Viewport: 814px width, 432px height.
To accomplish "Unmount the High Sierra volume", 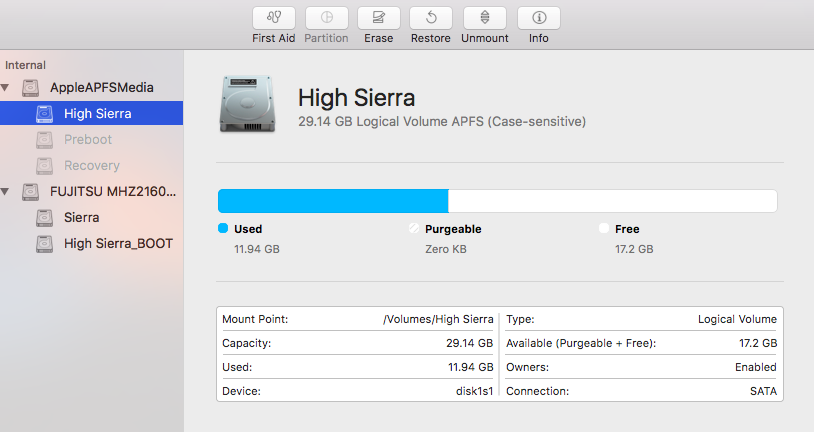I will click(484, 18).
